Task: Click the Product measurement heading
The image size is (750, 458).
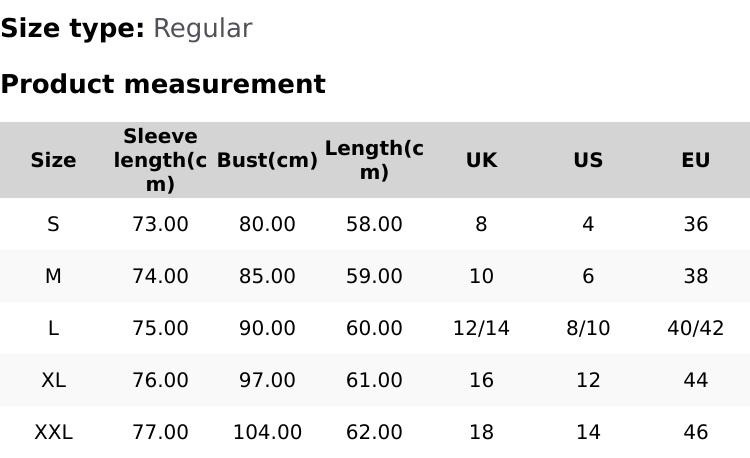Action: click(x=163, y=84)
